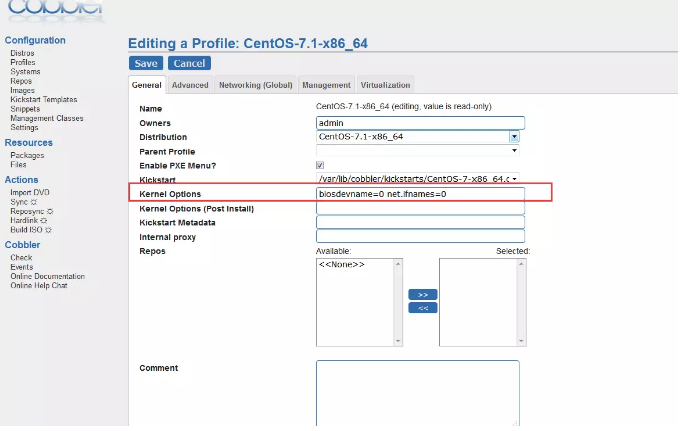The image size is (681, 431).
Task: Click the gear icon beside Build ISO
Action: pos(48,230)
